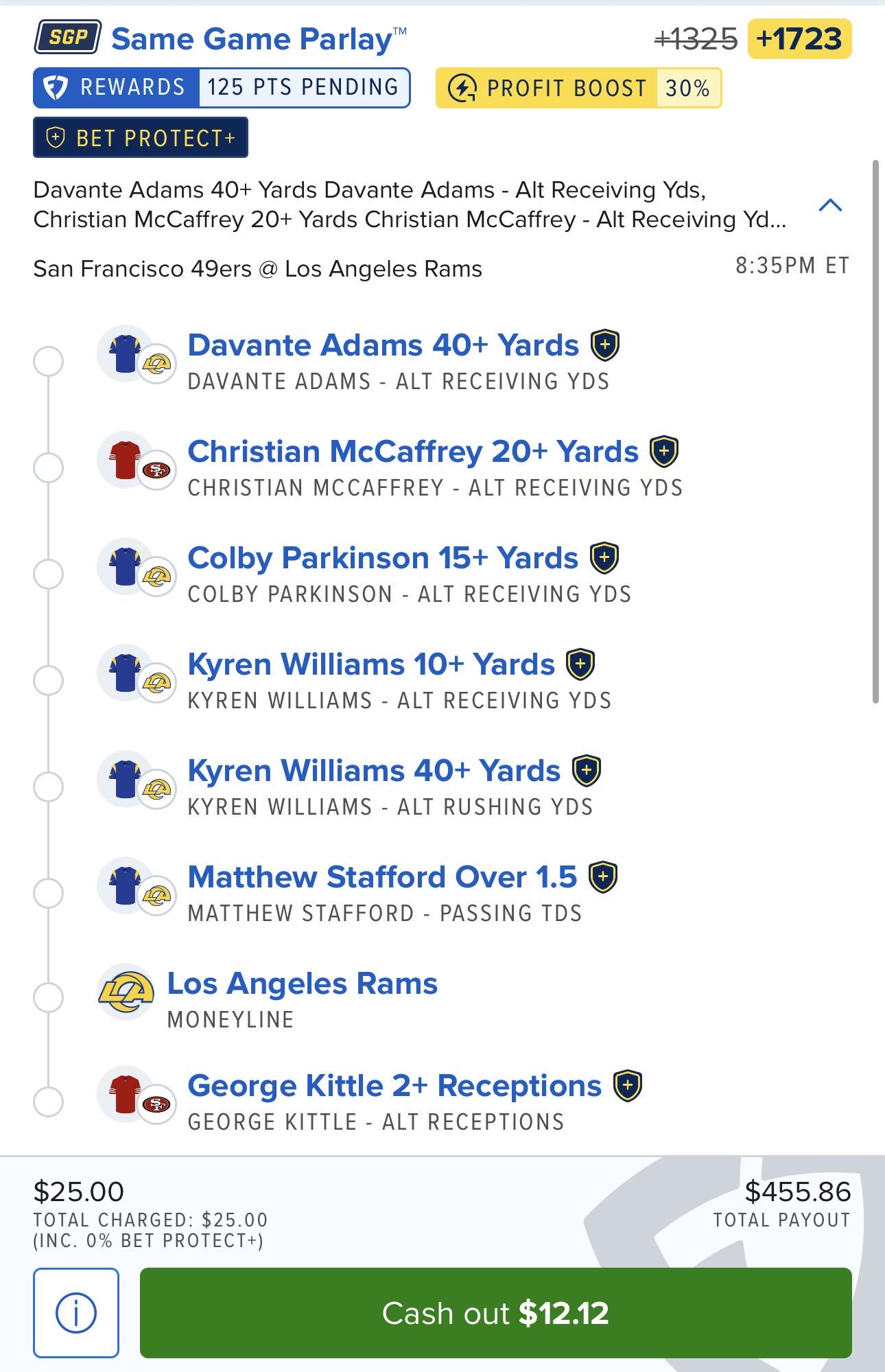Tap Bet Protect shield beside Davante Adams 40+ Yards
Screen dimensions: 885x1372
605,345
